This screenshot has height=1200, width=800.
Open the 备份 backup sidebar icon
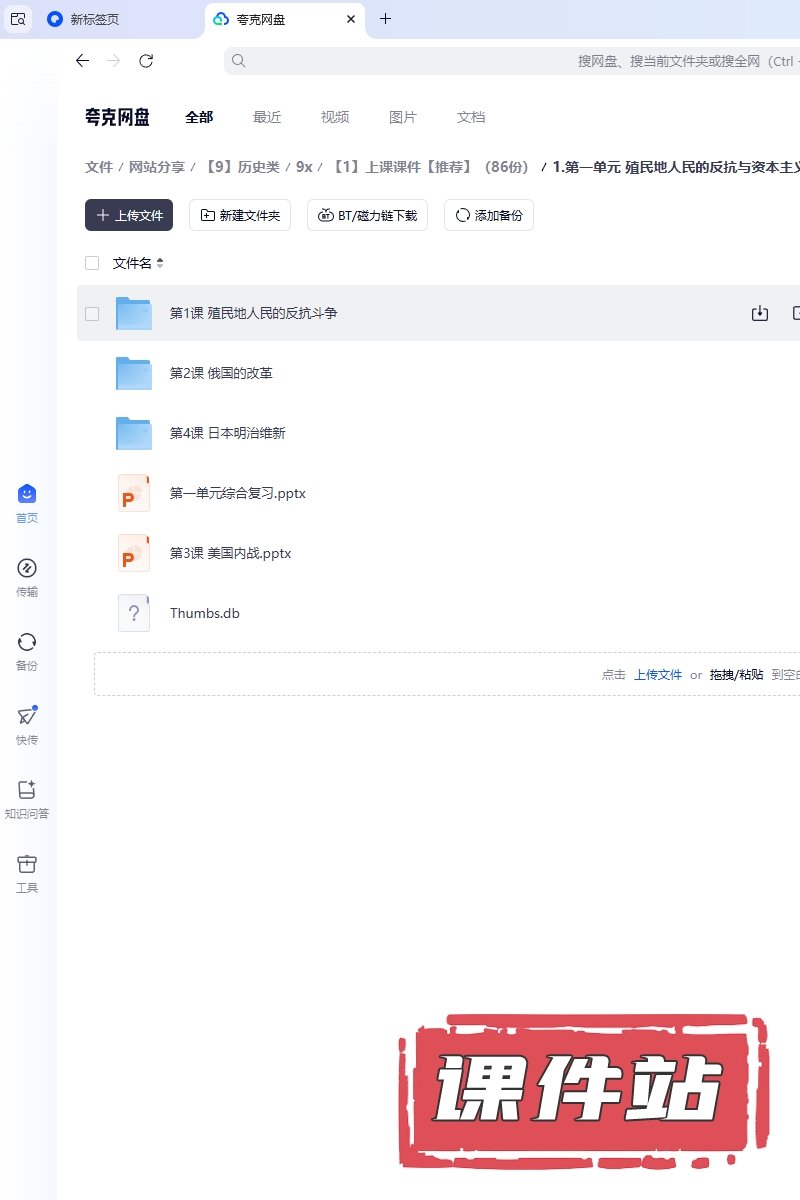(27, 643)
